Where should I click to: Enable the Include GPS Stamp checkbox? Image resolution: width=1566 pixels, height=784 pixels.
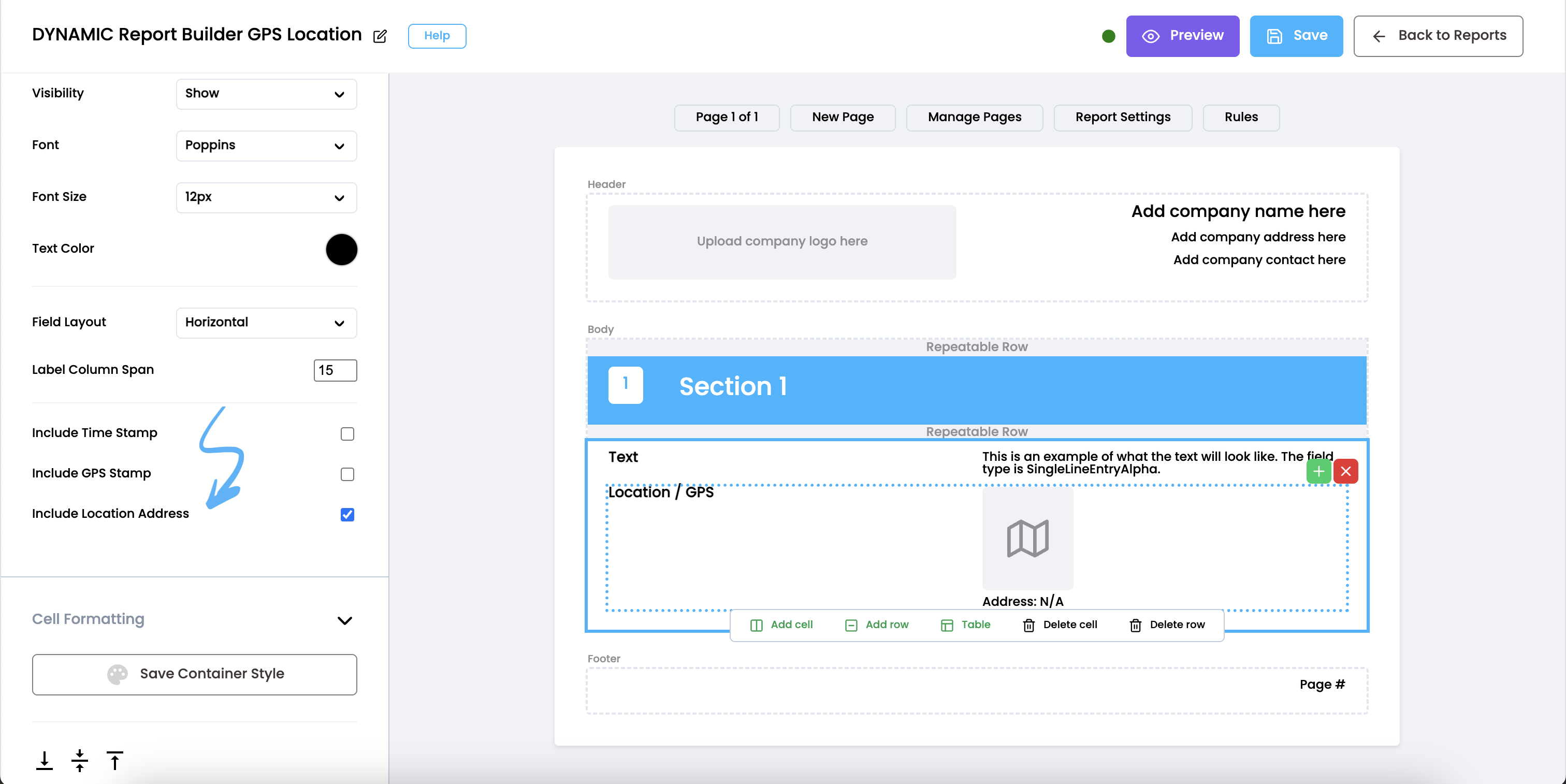(x=347, y=474)
